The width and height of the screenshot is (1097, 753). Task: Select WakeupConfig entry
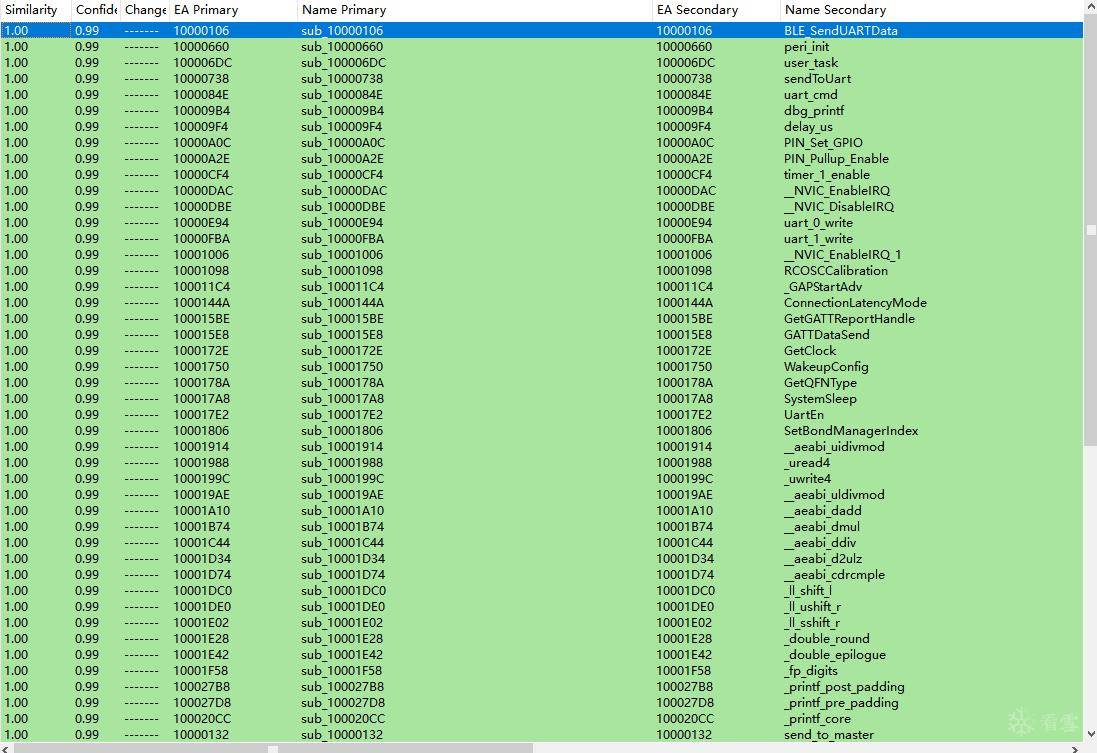point(826,367)
